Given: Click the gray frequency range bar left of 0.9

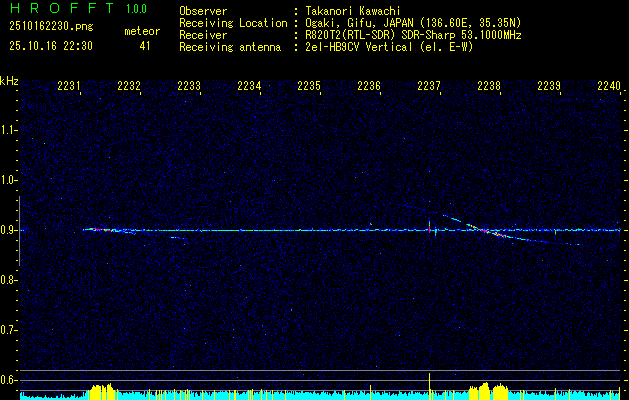Looking at the screenshot, I should (19, 231).
